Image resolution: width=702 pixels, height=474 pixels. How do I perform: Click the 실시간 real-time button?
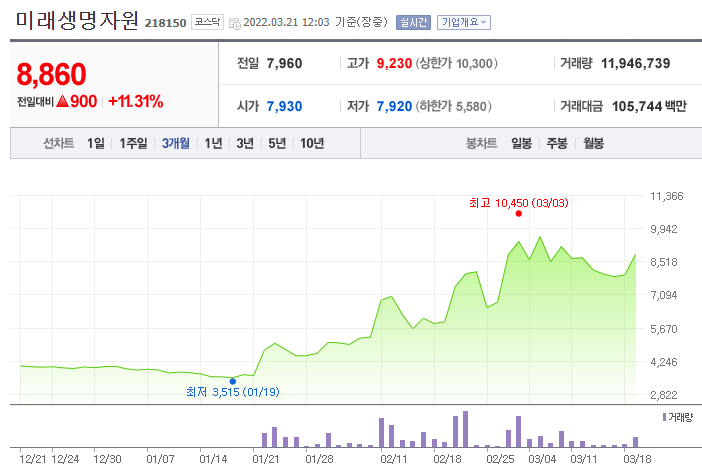point(413,22)
